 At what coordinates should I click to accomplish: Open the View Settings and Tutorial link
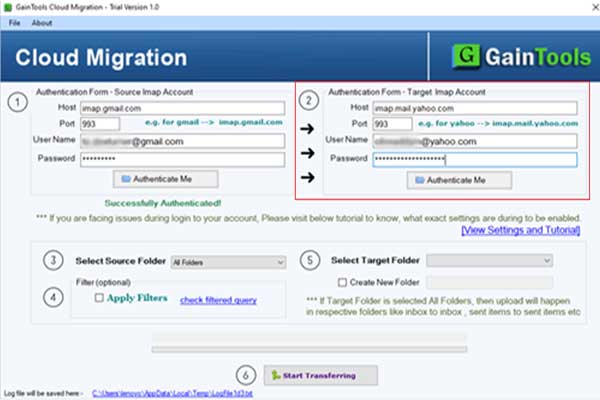(521, 230)
